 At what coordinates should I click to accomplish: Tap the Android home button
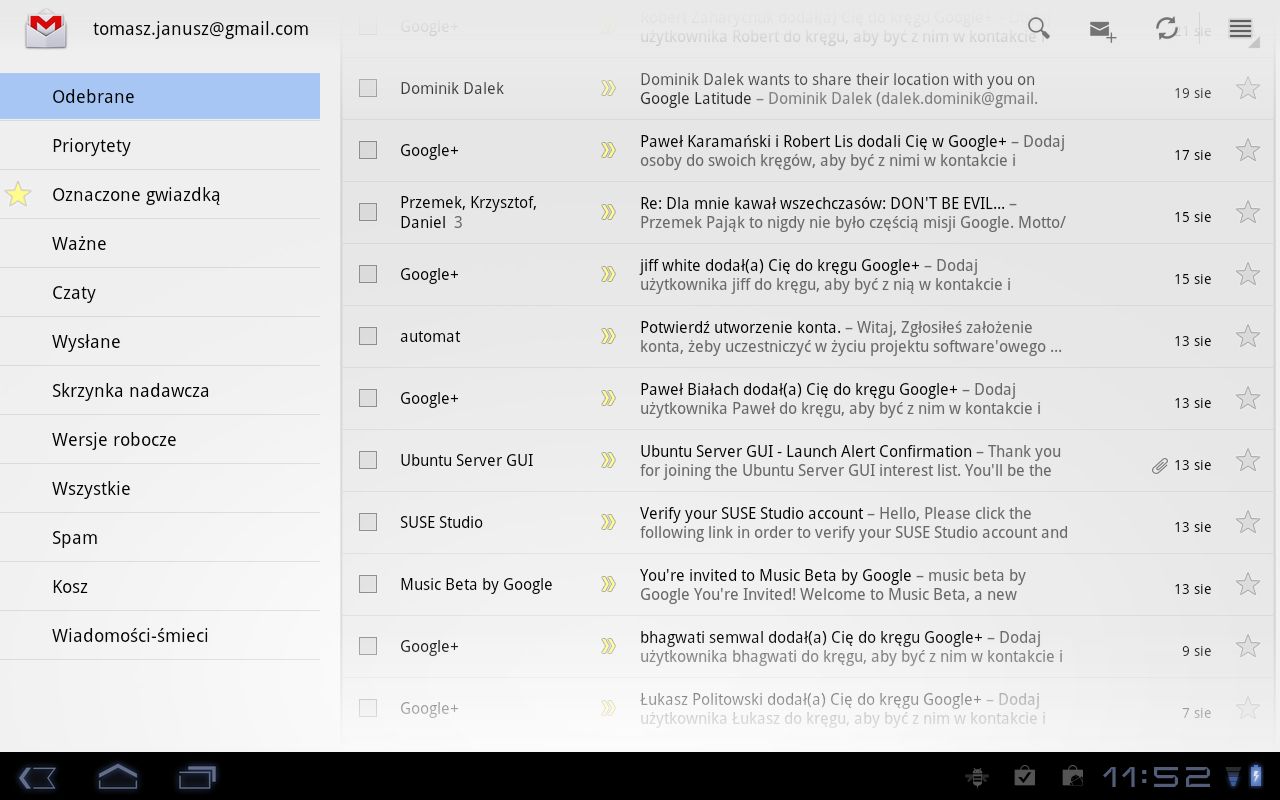click(117, 777)
